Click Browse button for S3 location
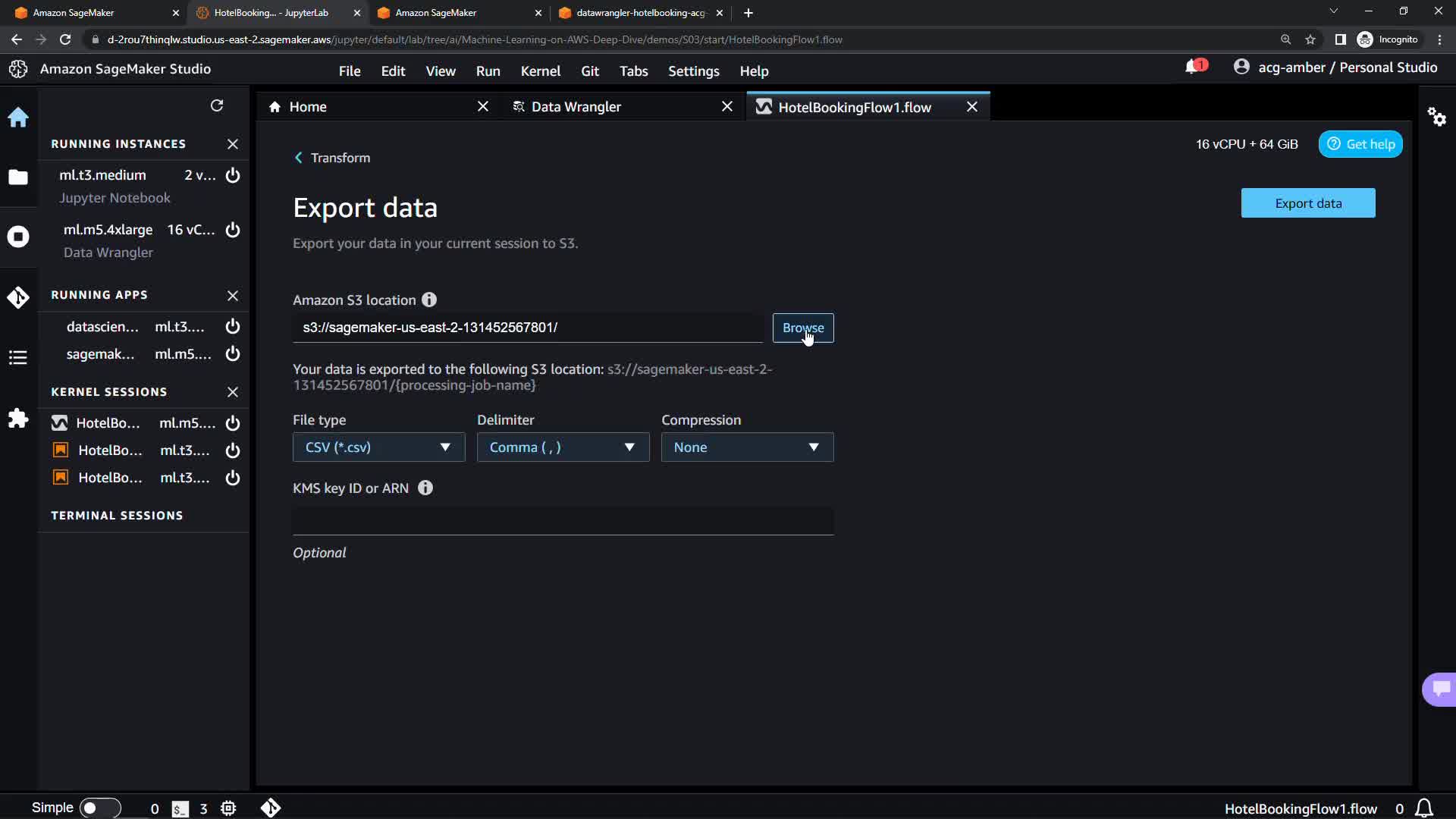The height and width of the screenshot is (819, 1456). coord(802,328)
